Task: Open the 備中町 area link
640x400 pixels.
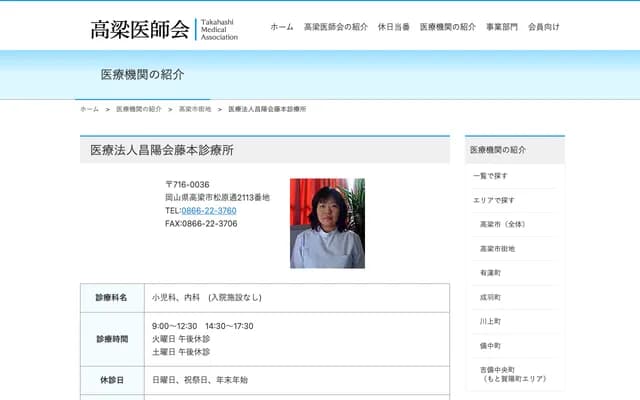Action: (490, 345)
